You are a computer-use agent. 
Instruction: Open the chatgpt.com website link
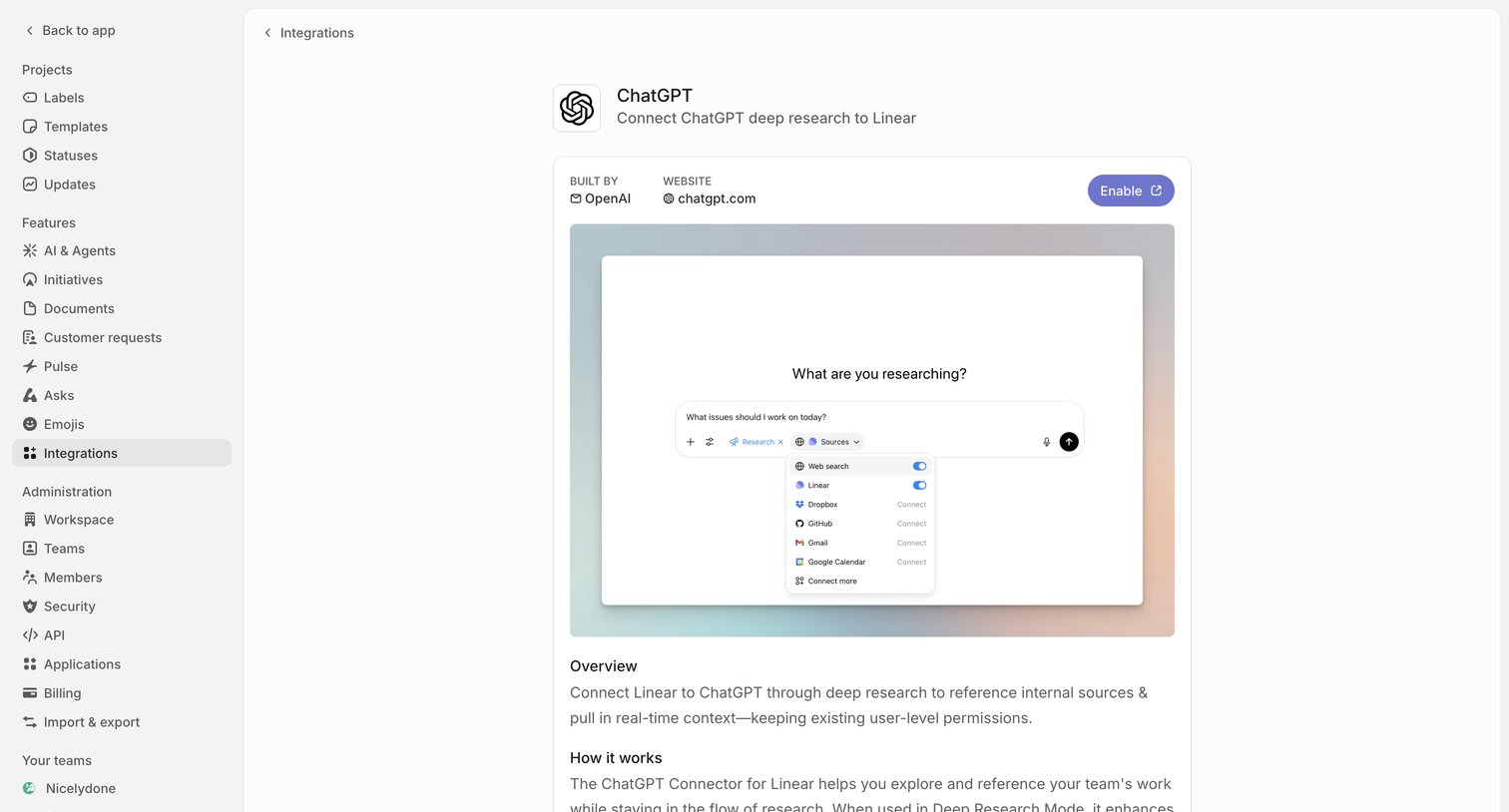[710, 199]
